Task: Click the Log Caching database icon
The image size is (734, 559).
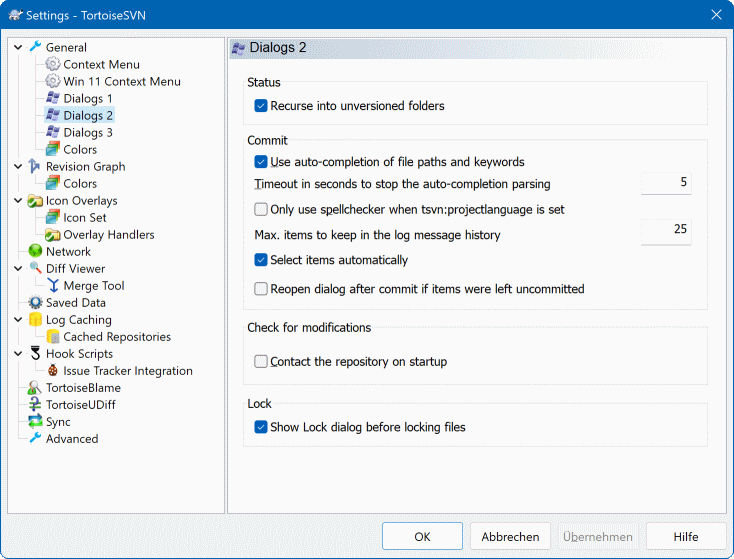Action: point(35,319)
